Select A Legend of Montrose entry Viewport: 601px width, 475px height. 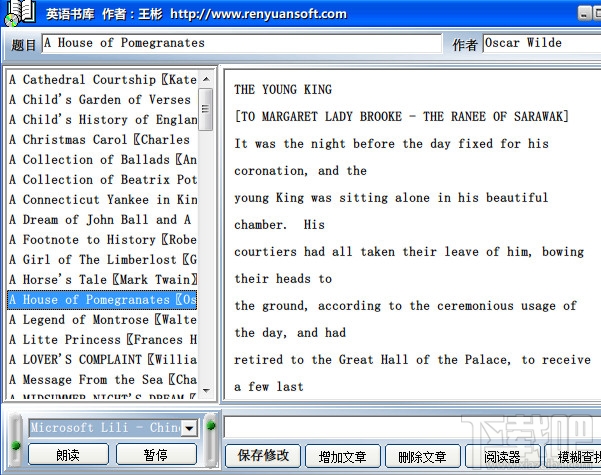click(x=103, y=319)
